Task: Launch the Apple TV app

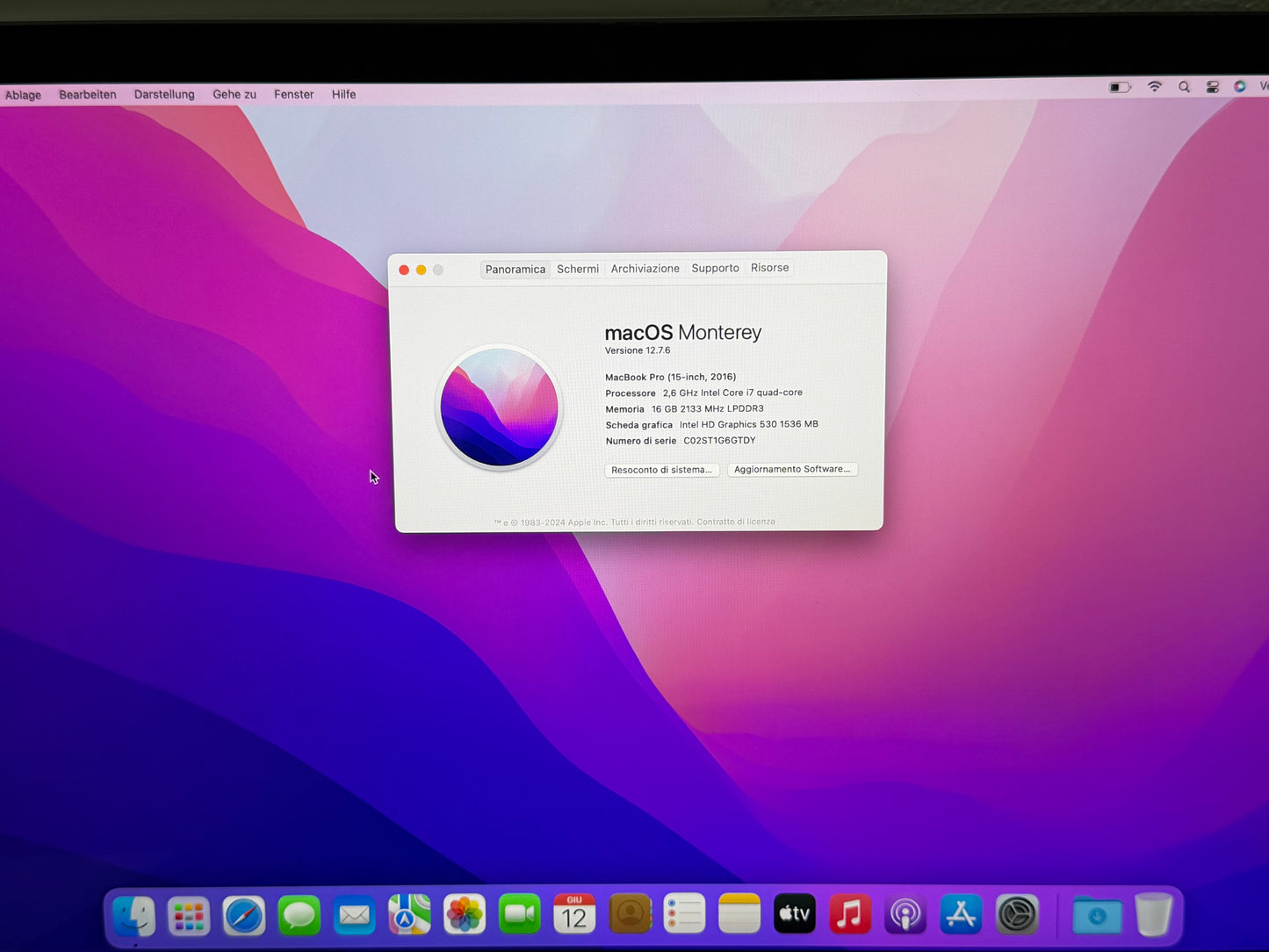Action: coord(795,914)
